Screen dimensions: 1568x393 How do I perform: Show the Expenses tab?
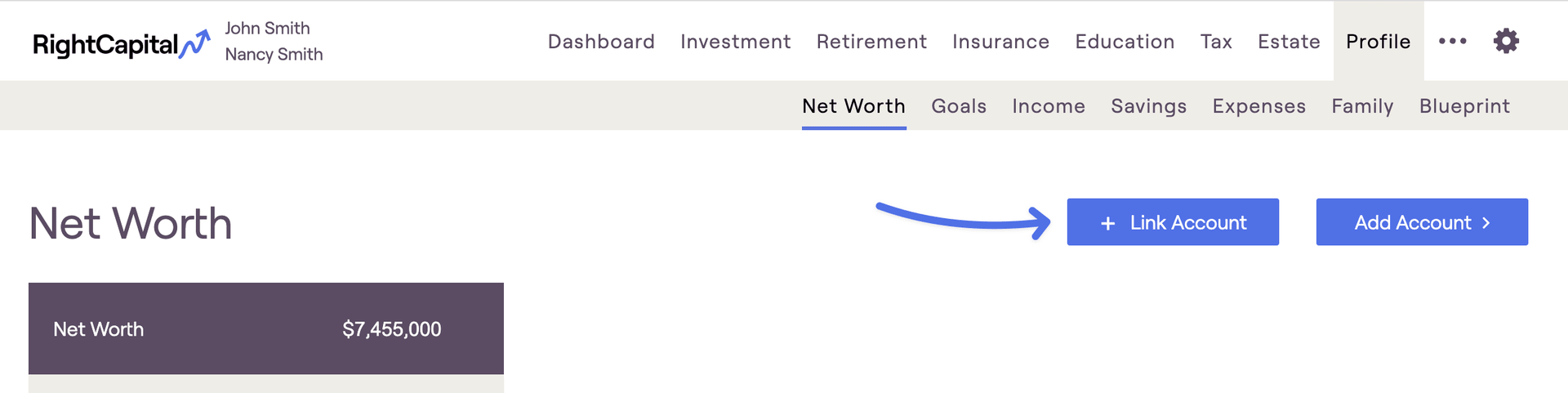coord(1258,106)
